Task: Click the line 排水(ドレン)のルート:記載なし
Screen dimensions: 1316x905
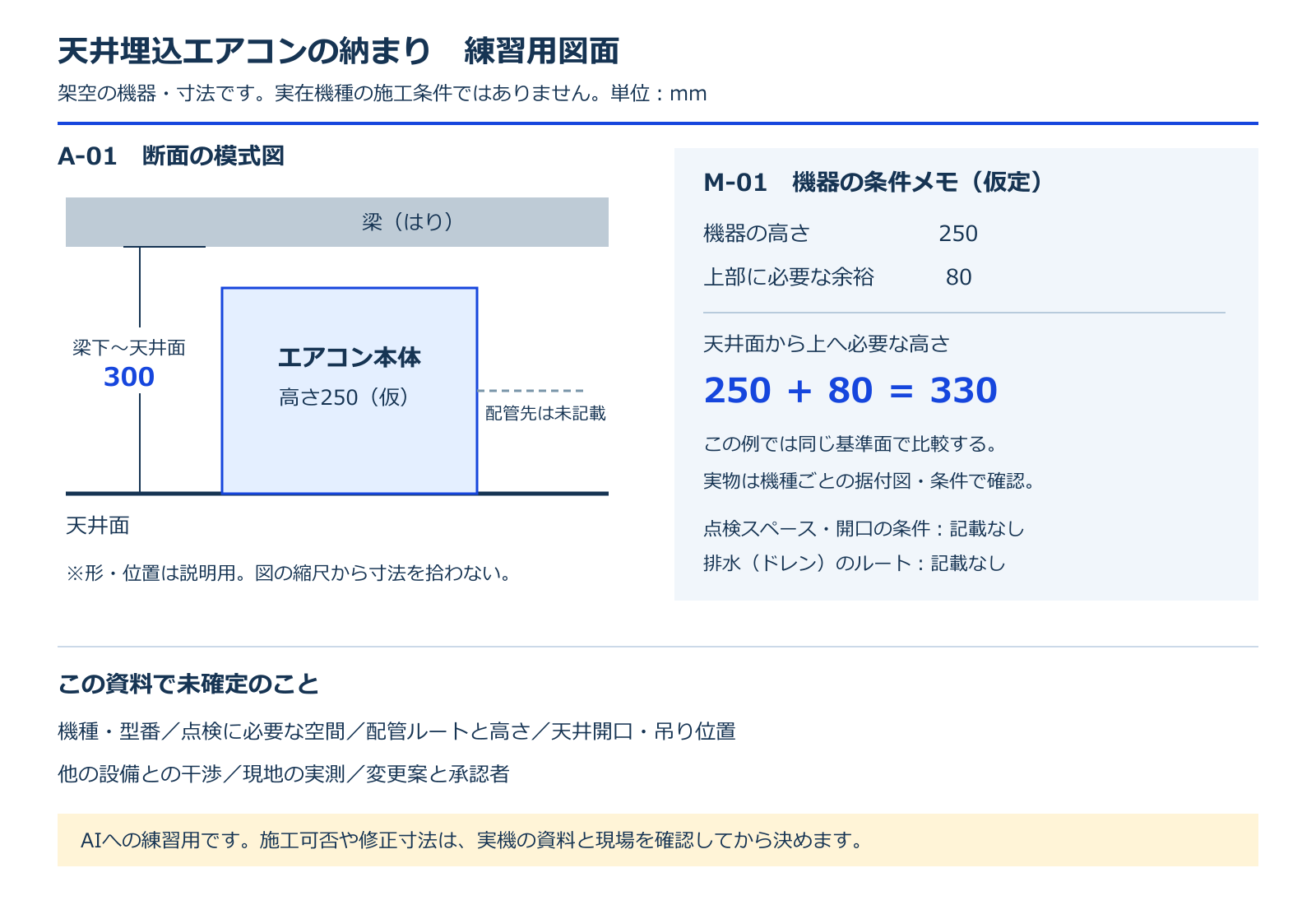Action: (855, 563)
